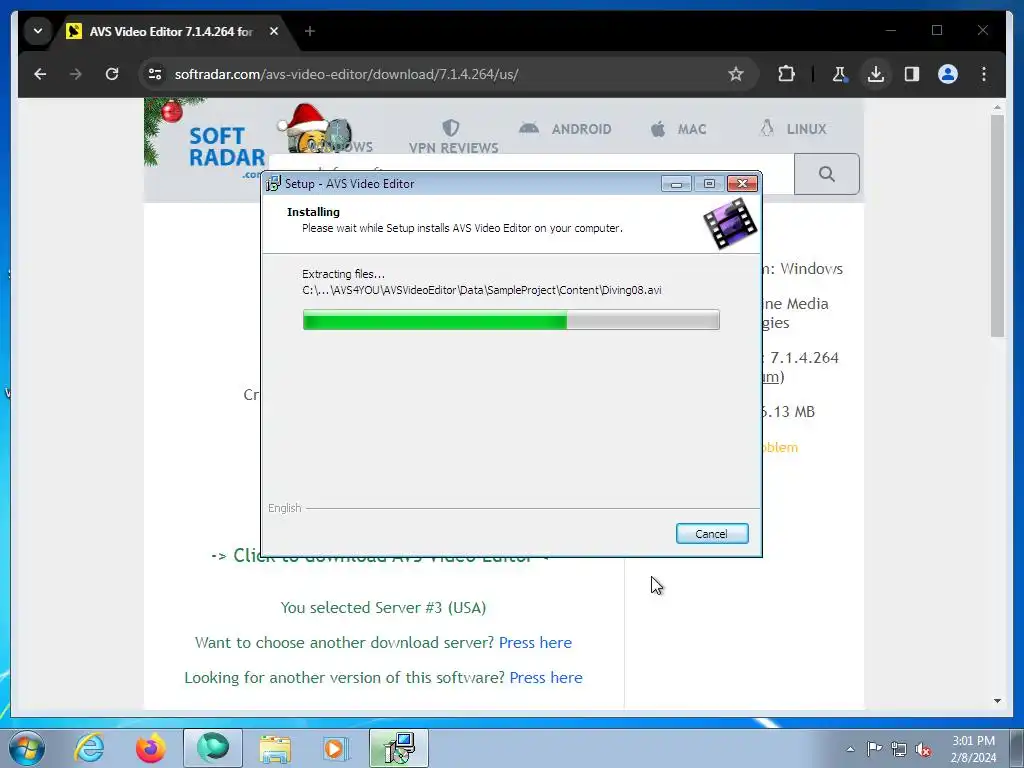1024x768 pixels.
Task: Launch Firefox from the taskbar
Action: (x=151, y=748)
